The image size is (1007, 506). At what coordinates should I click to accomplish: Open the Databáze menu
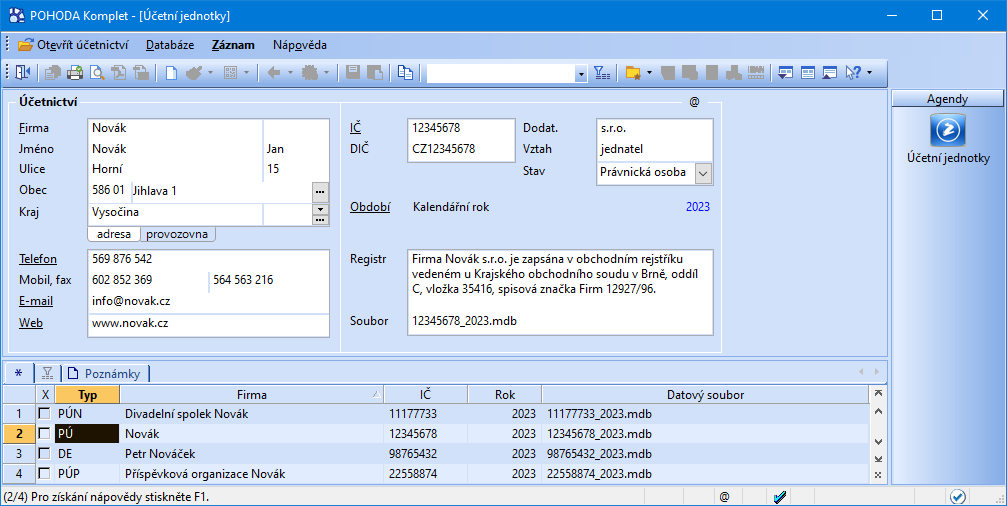click(x=170, y=45)
